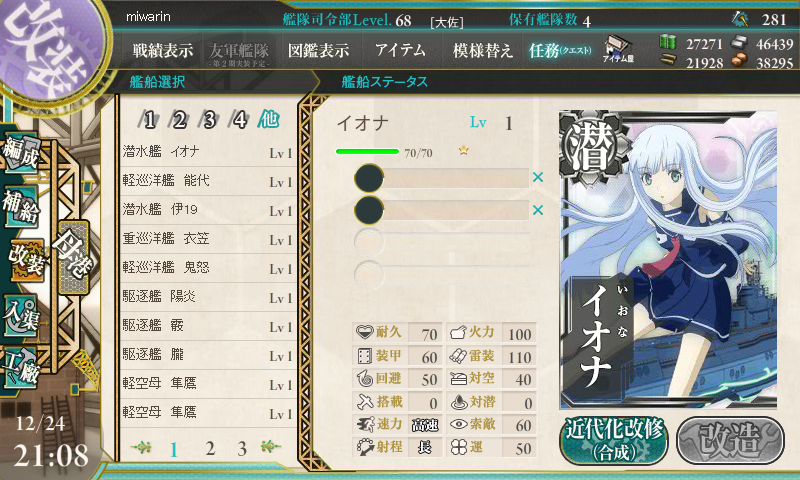Remove equipment with second slot X

click(x=538, y=210)
